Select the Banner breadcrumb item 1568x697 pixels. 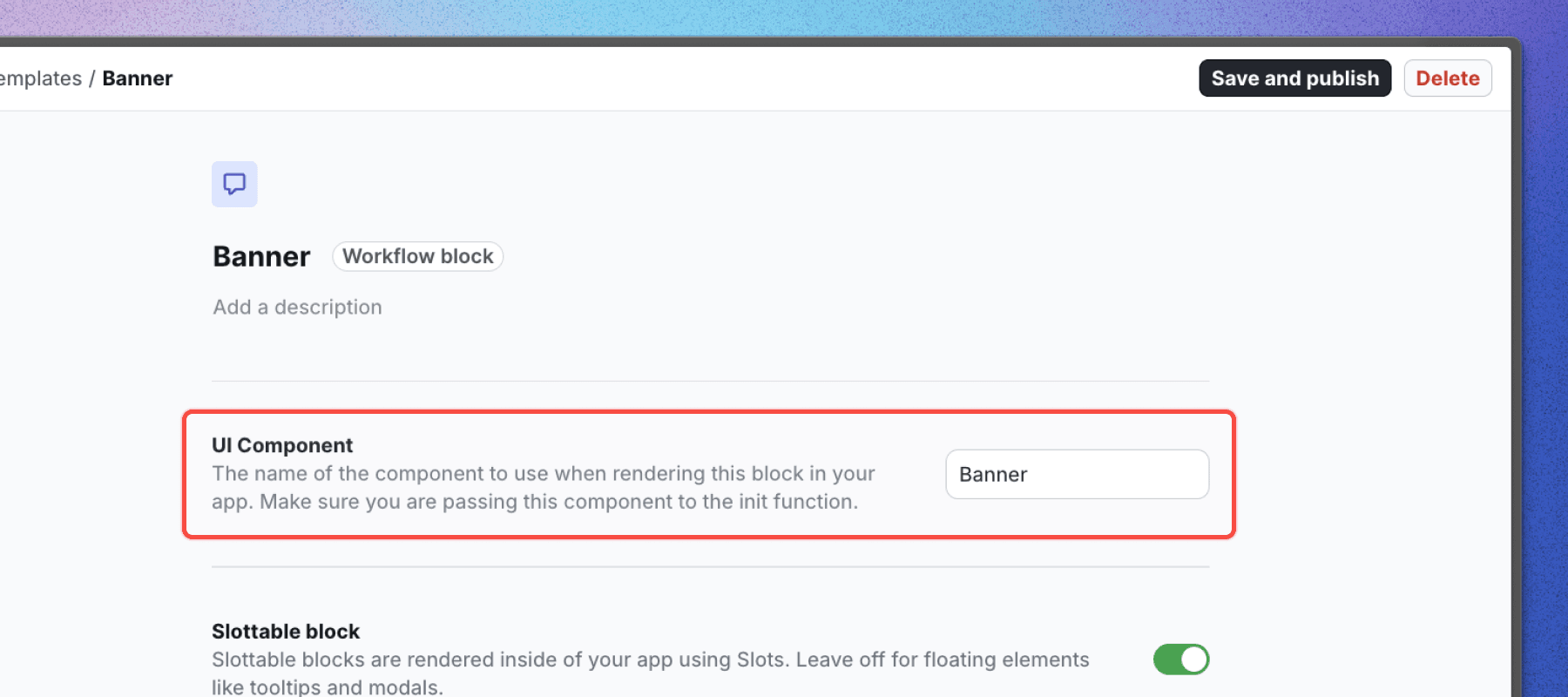138,78
